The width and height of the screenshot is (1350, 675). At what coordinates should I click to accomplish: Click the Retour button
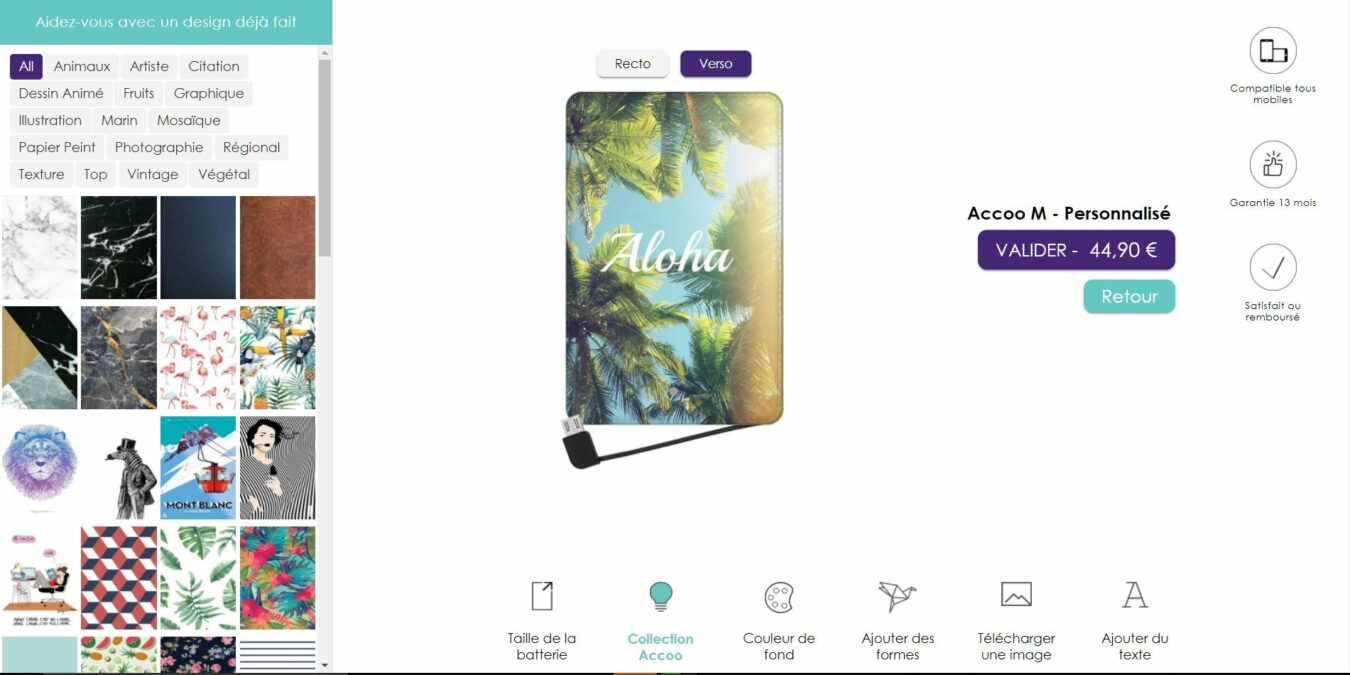(1129, 296)
